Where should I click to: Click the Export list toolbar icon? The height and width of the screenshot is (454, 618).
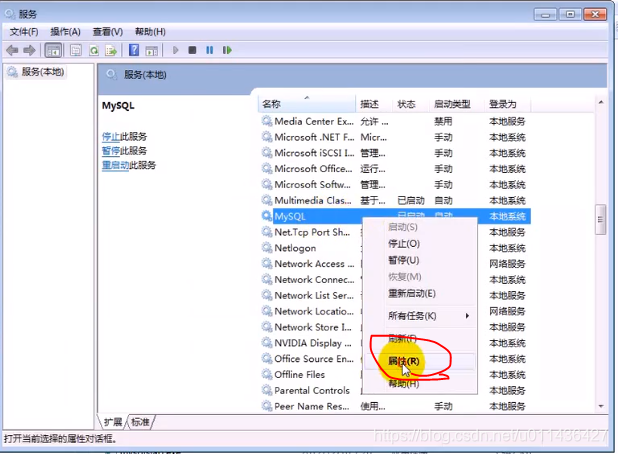[x=111, y=50]
